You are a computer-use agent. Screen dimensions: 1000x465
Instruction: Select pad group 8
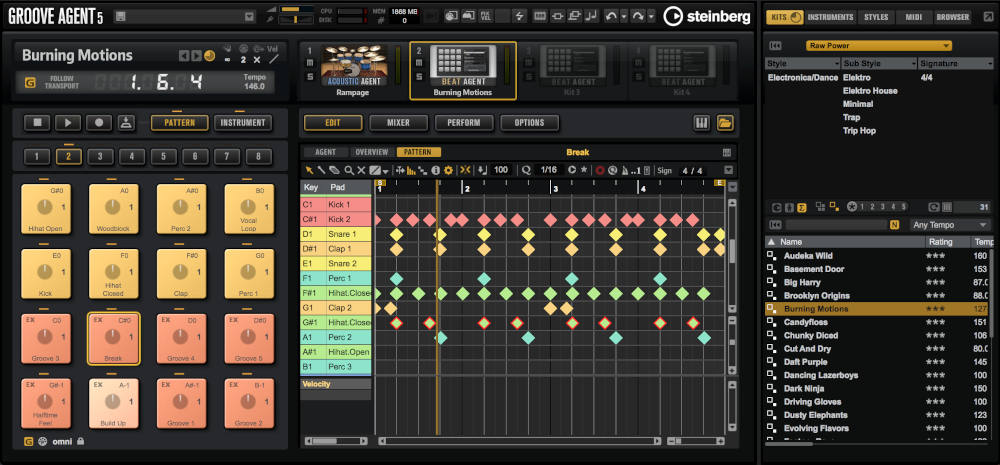coord(258,156)
